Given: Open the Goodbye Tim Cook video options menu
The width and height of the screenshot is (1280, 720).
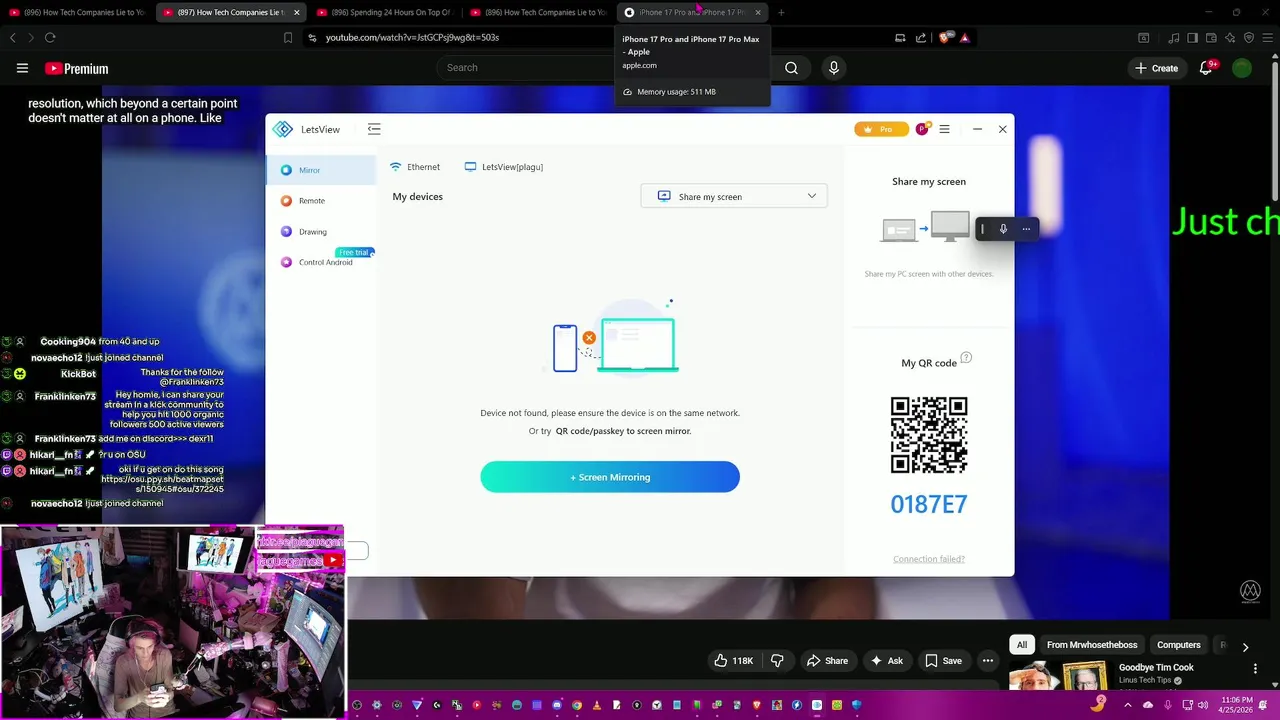Looking at the screenshot, I should (1255, 668).
